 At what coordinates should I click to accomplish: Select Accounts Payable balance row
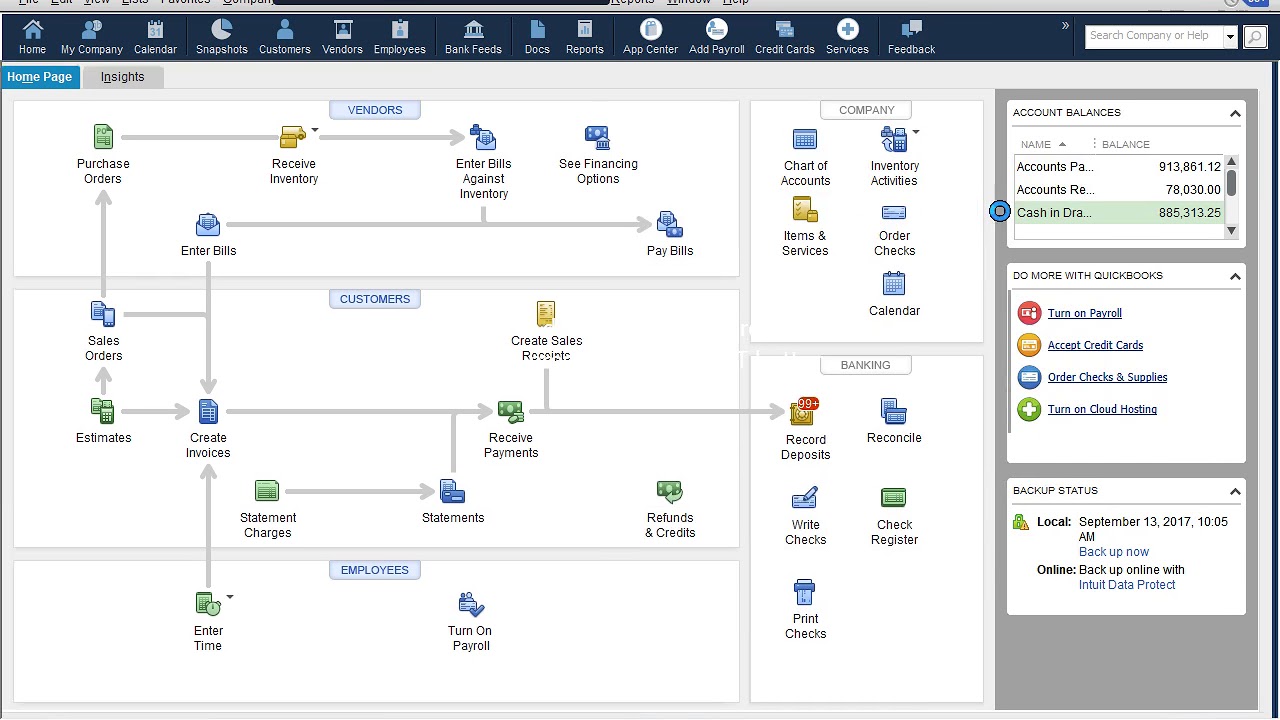point(1119,167)
